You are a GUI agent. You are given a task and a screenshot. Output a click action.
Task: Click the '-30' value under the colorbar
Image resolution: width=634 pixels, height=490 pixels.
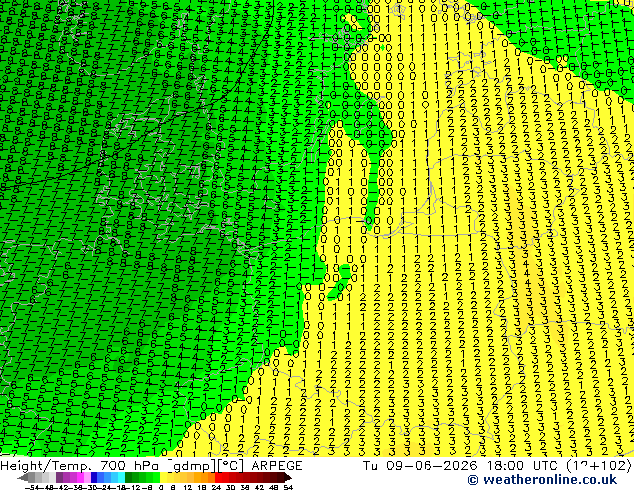(x=92, y=487)
